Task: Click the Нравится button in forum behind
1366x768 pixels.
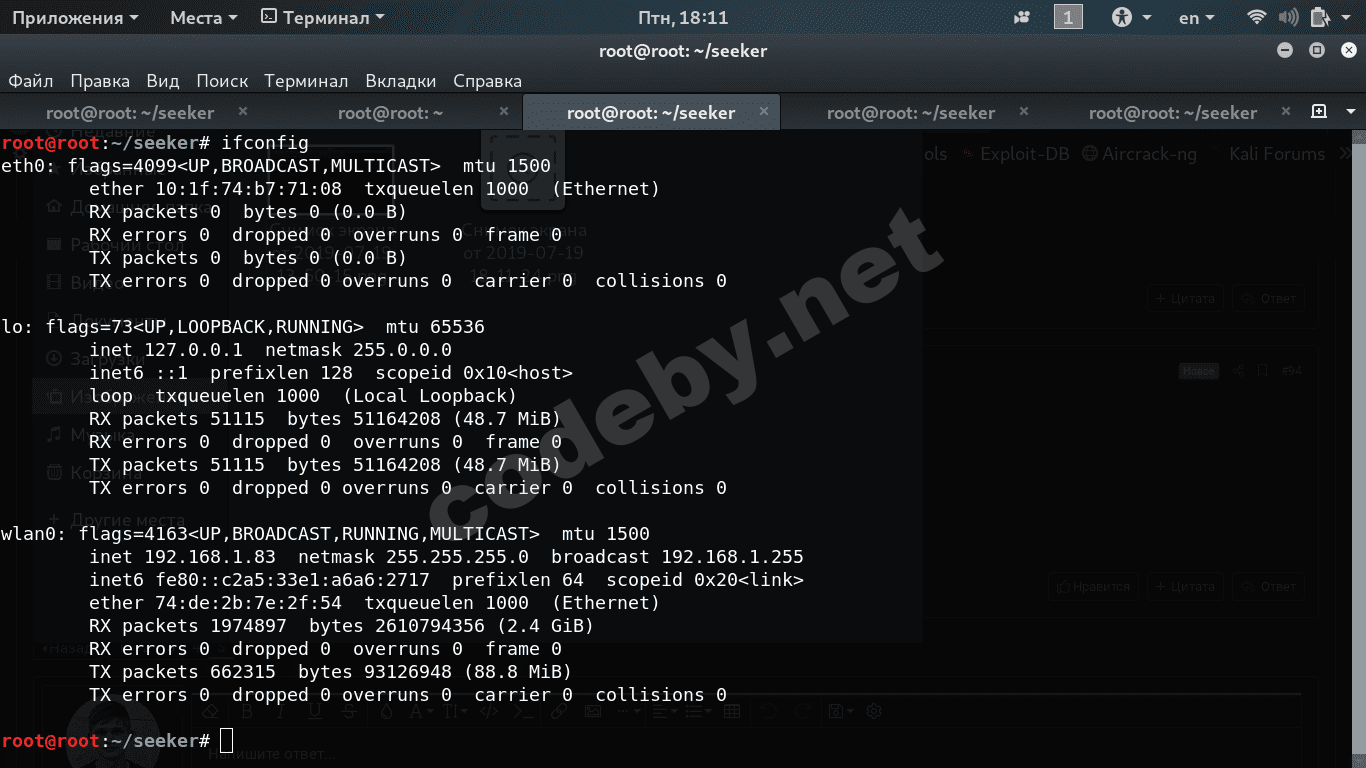Action: pyautogui.click(x=1093, y=587)
